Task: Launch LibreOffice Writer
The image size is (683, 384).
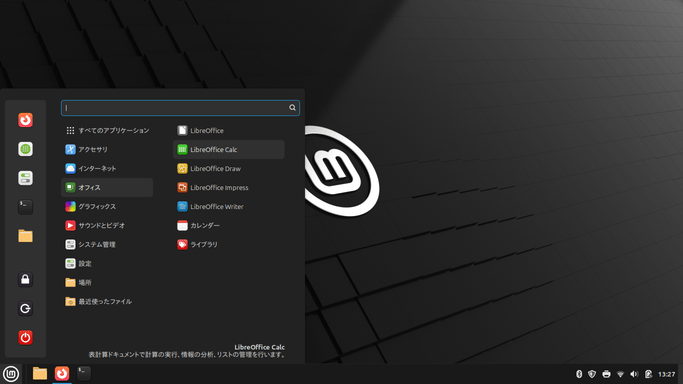Action: (229, 206)
